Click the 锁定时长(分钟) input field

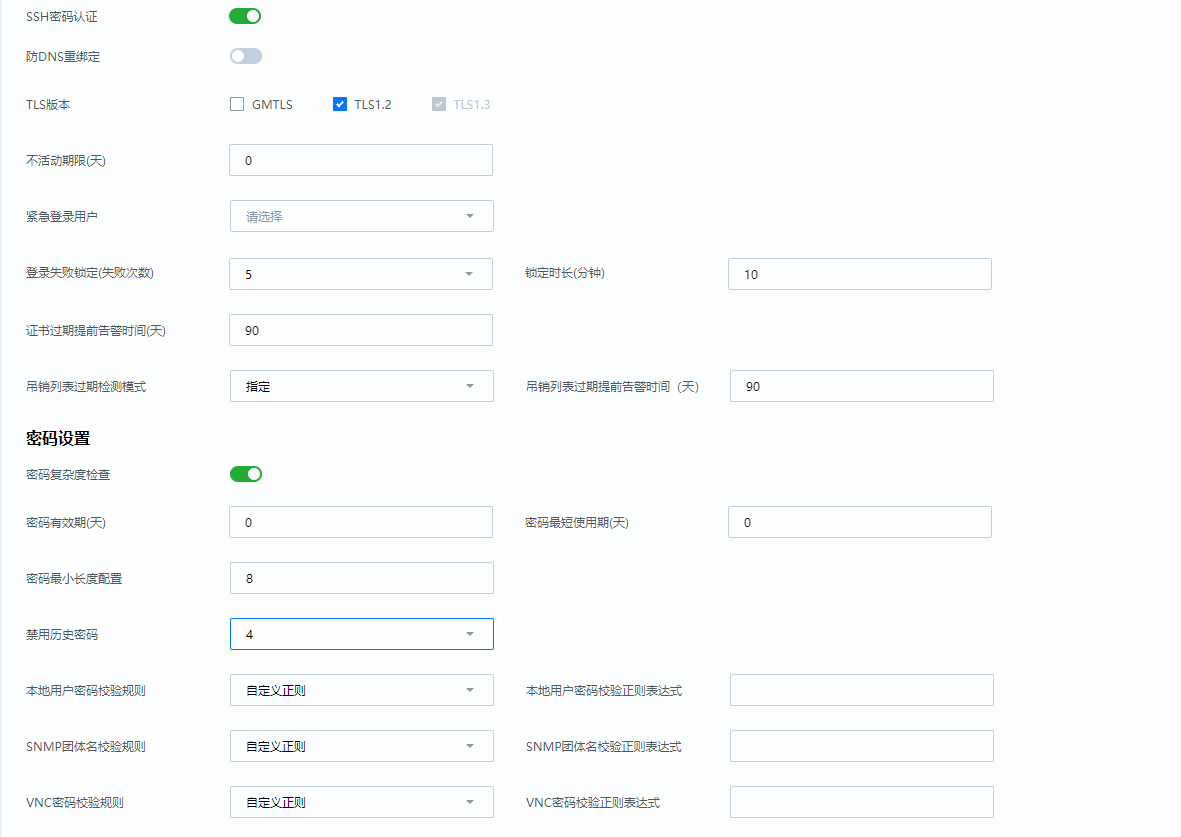click(x=859, y=274)
